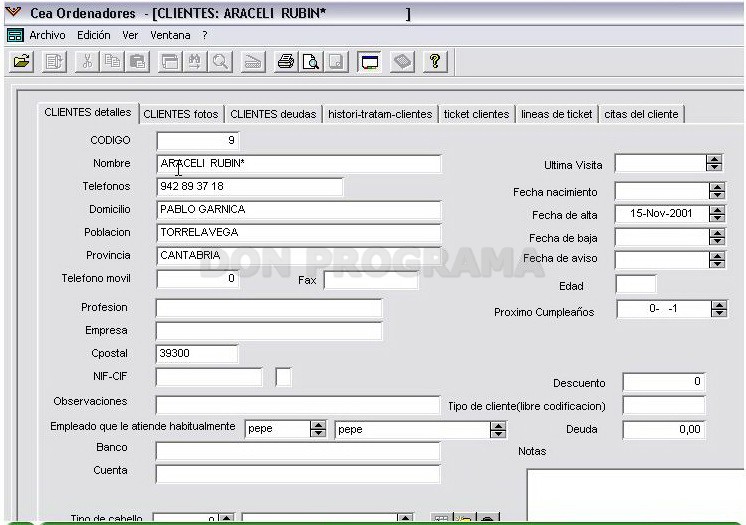Image resolution: width=746 pixels, height=525 pixels.
Task: Open print preview with magnifier page icon
Action: pyautogui.click(x=311, y=61)
